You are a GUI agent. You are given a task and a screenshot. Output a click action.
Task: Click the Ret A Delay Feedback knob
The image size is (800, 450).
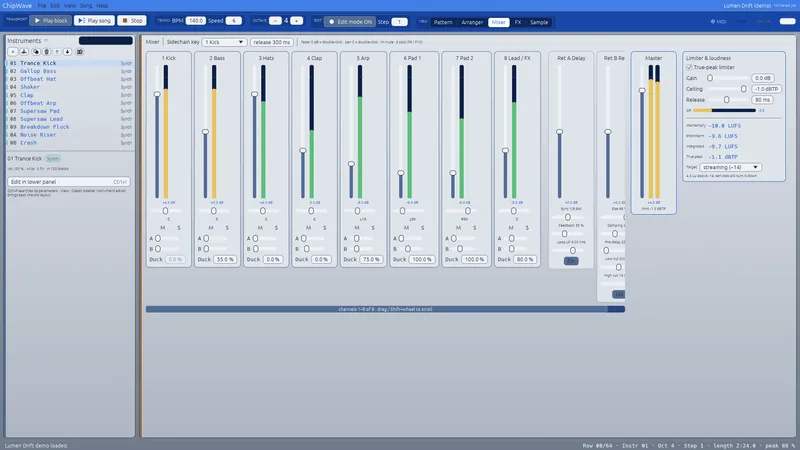[564, 234]
